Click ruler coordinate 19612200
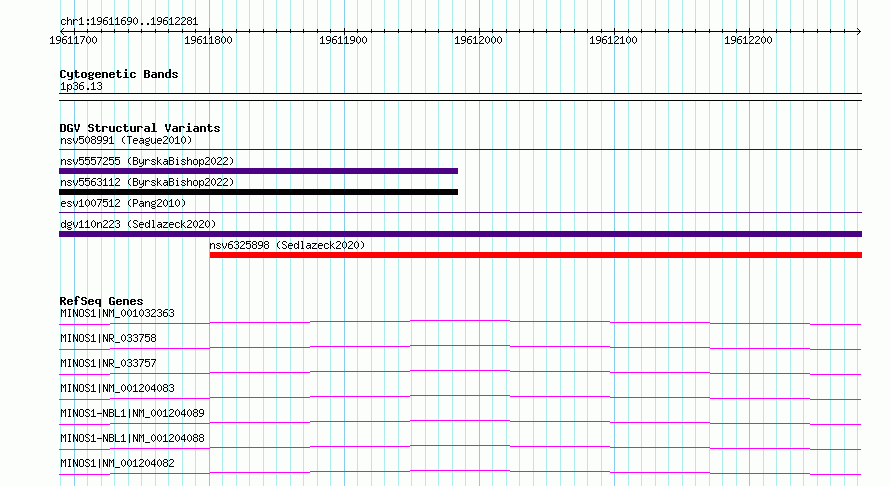The image size is (890, 486). point(748,40)
